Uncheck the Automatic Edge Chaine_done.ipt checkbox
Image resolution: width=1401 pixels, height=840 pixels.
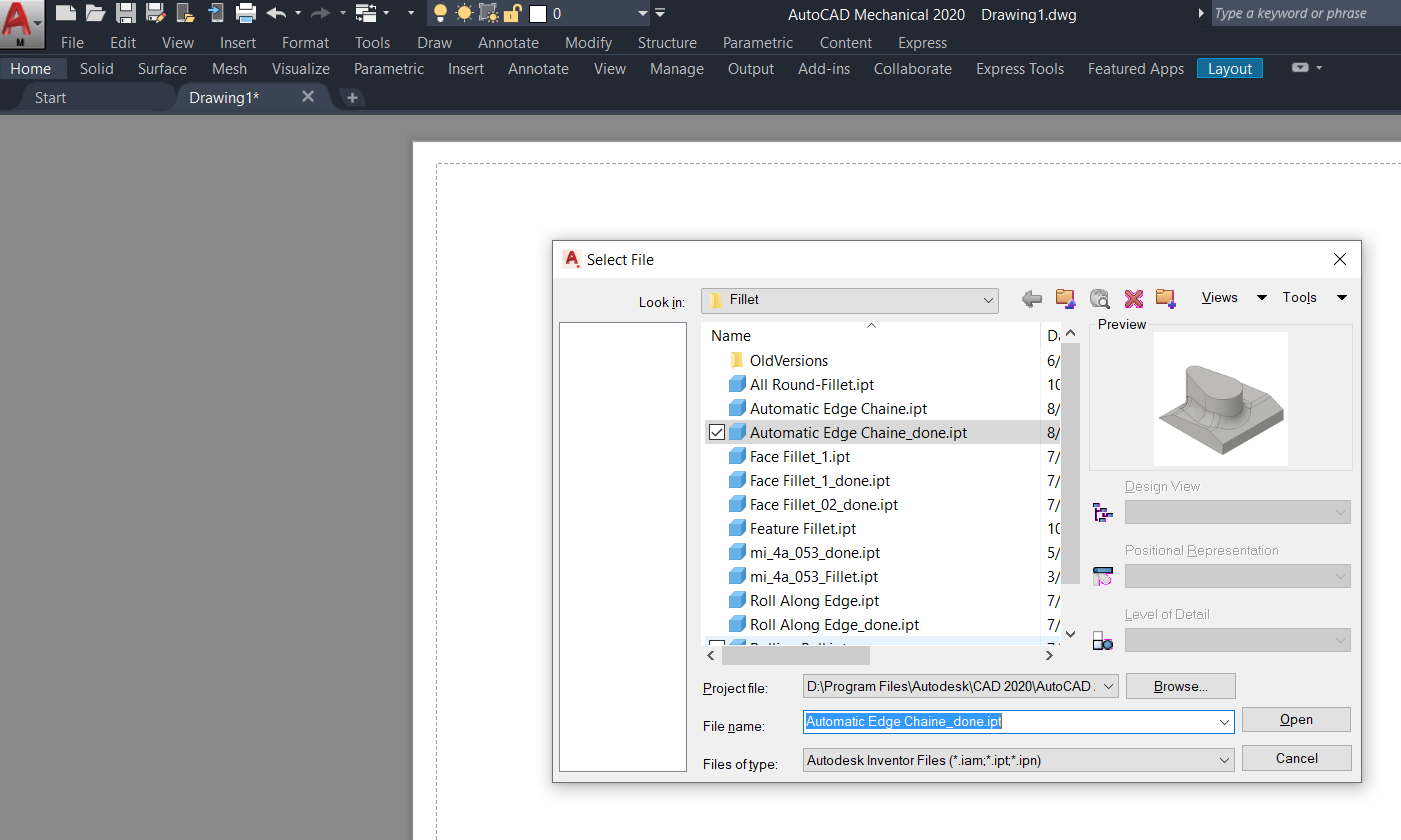click(716, 433)
